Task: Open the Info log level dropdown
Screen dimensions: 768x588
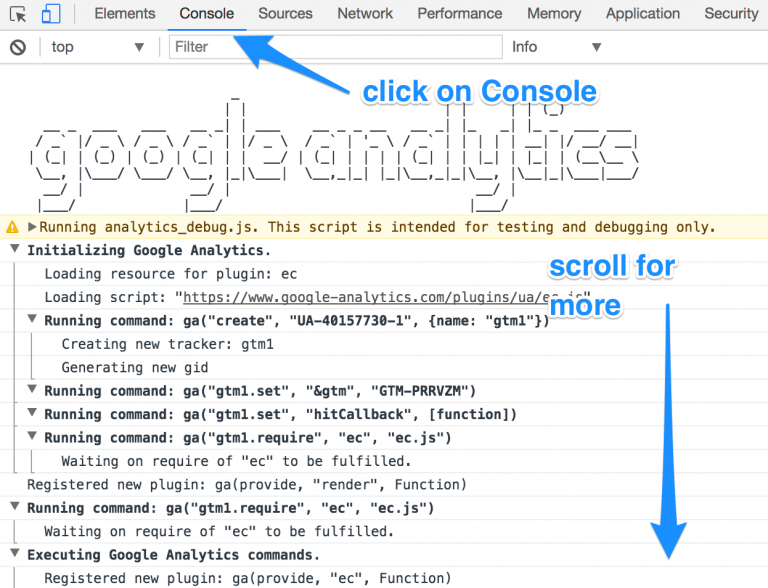Action: pos(556,47)
